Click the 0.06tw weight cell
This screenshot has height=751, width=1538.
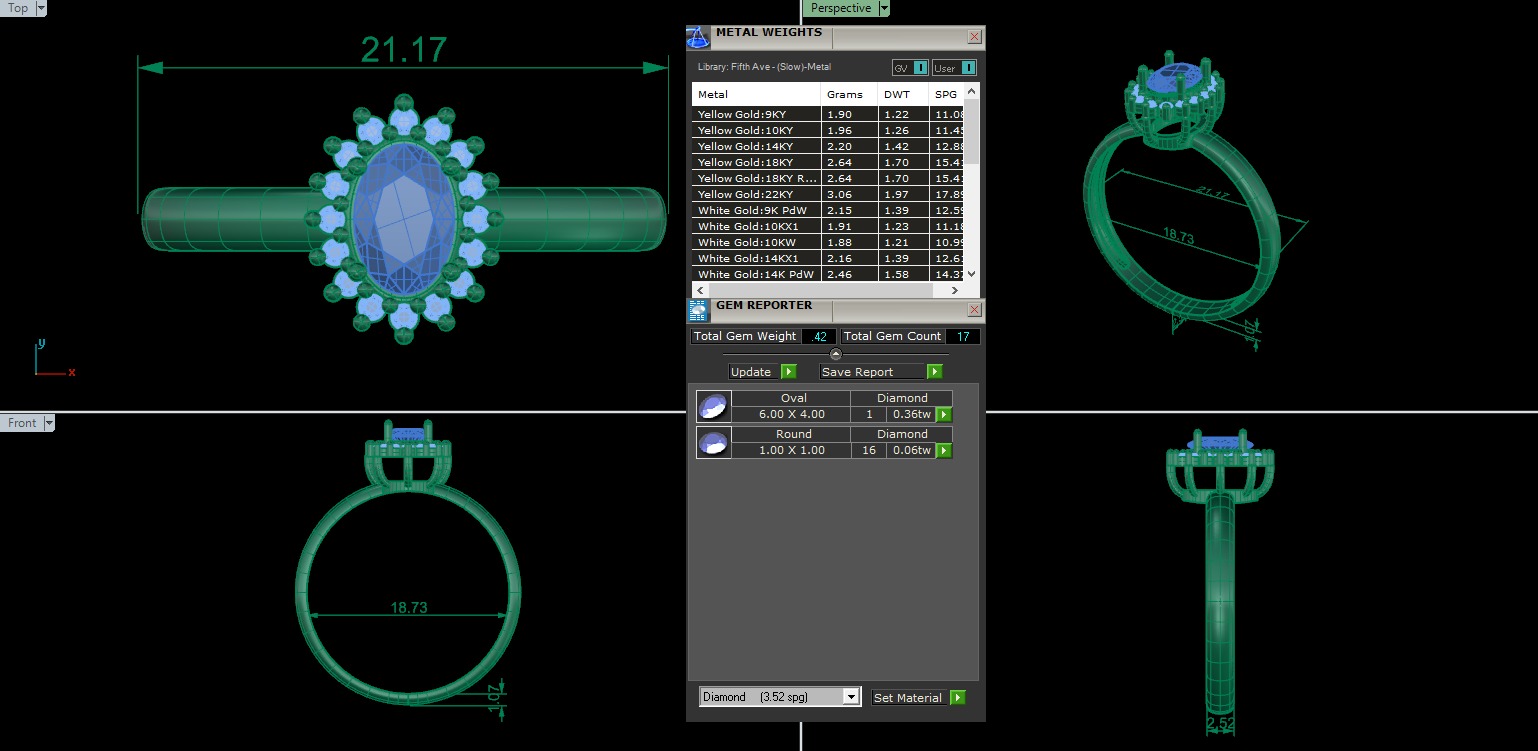pos(911,451)
